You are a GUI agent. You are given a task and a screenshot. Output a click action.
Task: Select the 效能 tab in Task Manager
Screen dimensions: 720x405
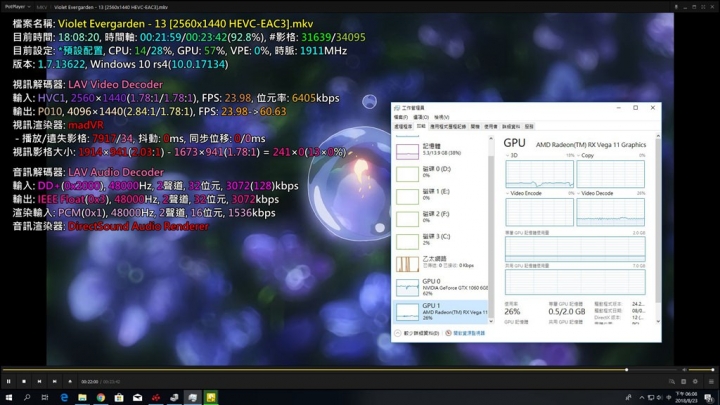(x=421, y=127)
